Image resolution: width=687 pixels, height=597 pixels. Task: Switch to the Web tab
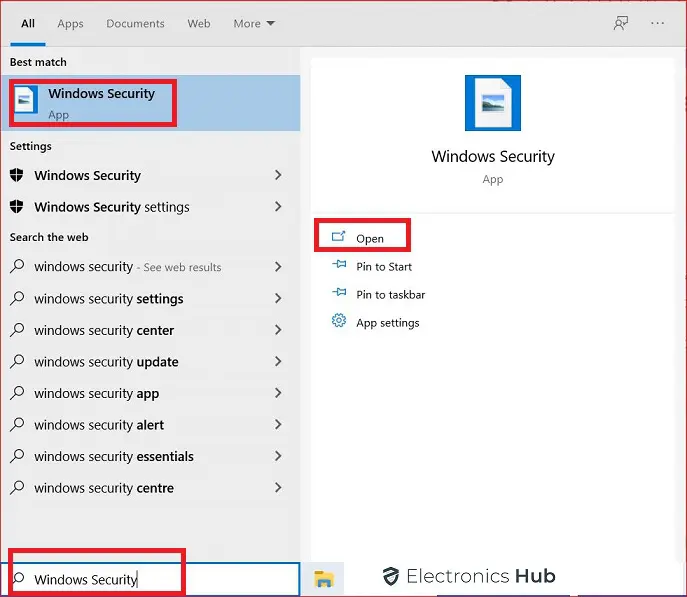[199, 24]
